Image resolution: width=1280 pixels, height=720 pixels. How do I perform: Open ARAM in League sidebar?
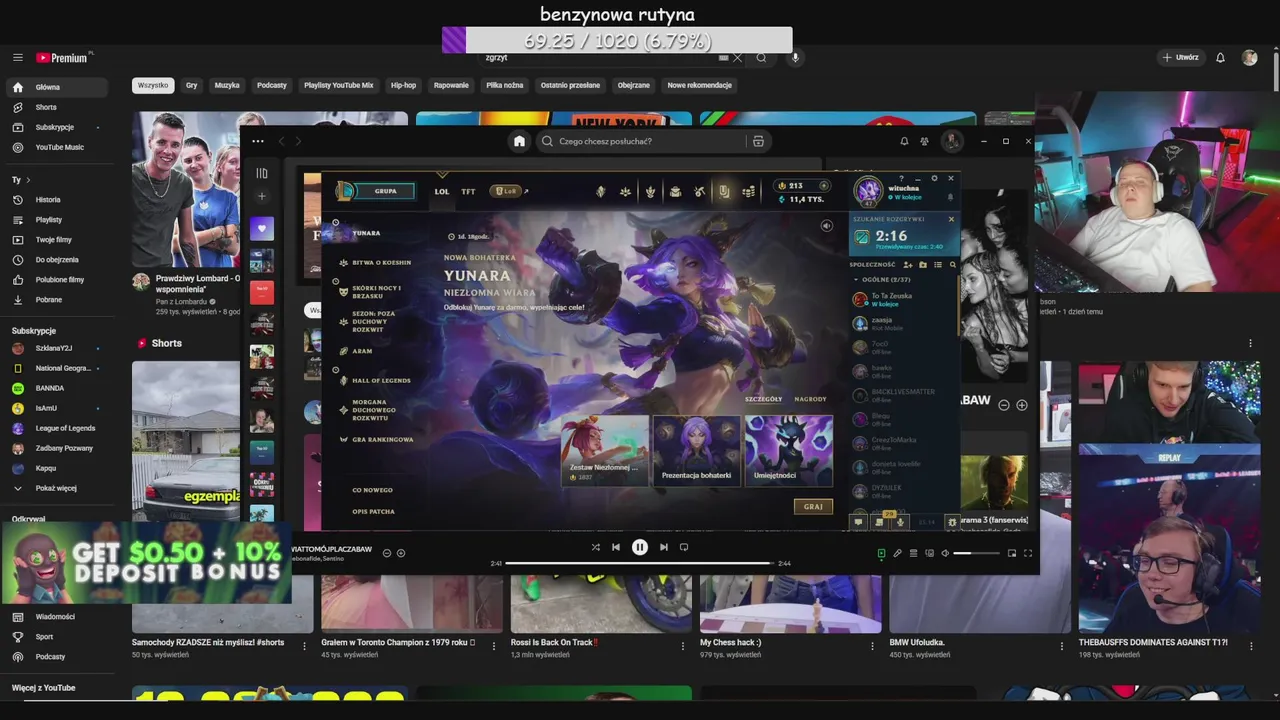click(362, 351)
